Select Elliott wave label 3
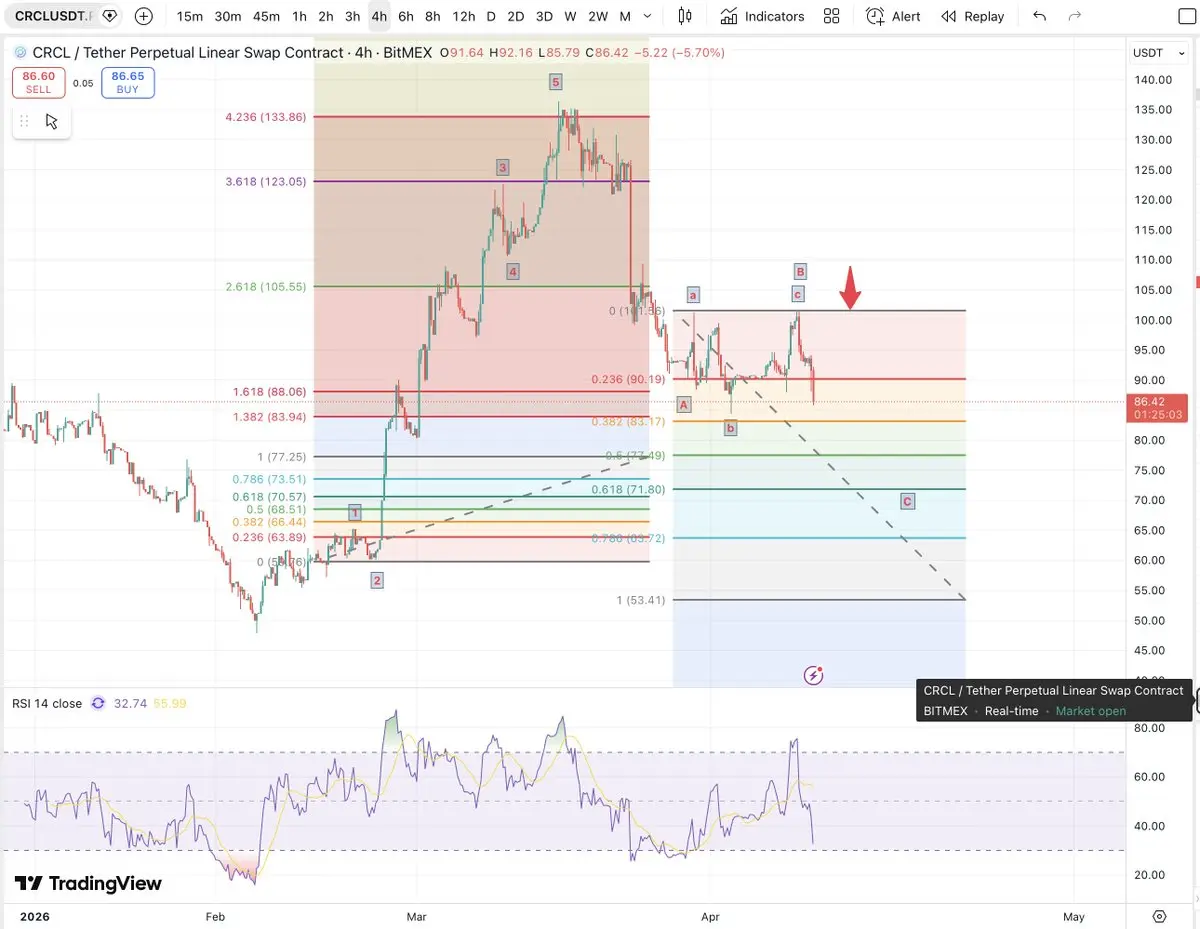 click(x=503, y=167)
